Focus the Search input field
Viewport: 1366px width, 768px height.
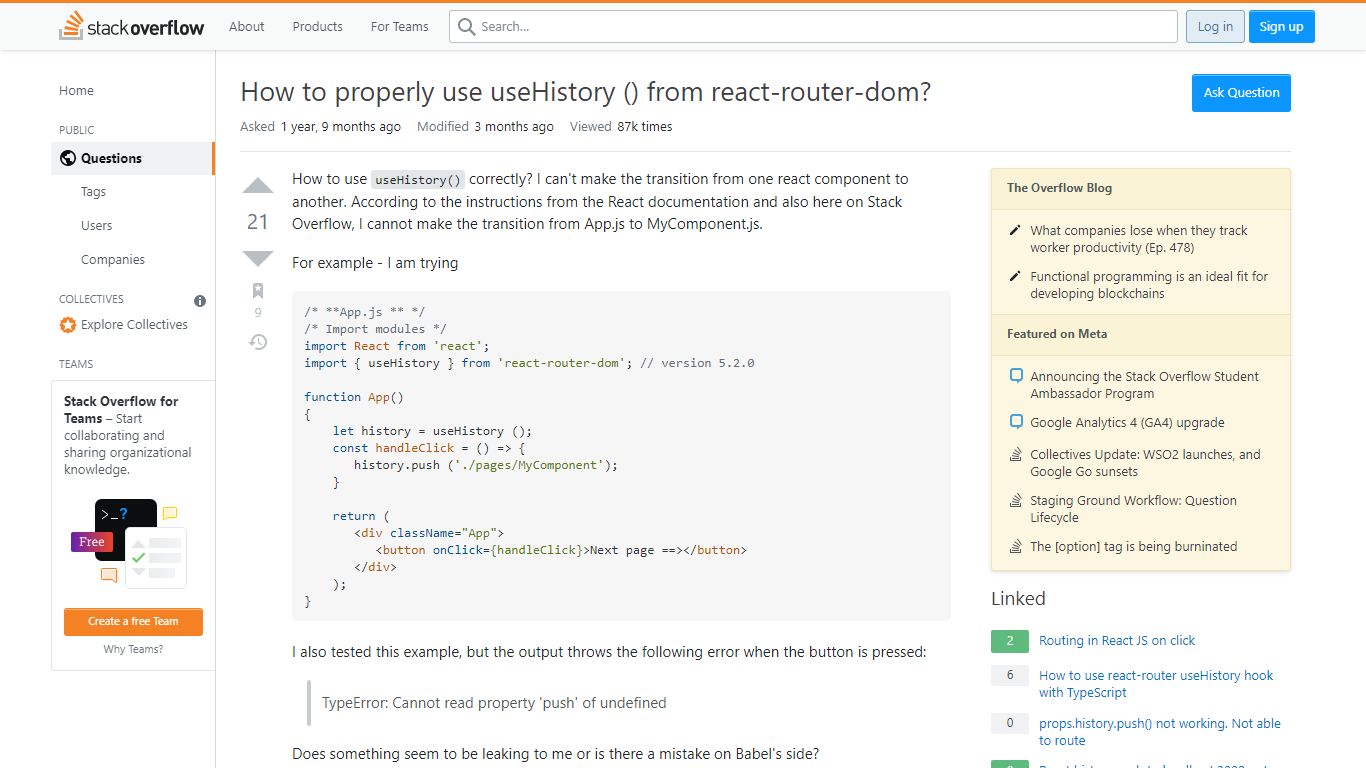pos(813,27)
